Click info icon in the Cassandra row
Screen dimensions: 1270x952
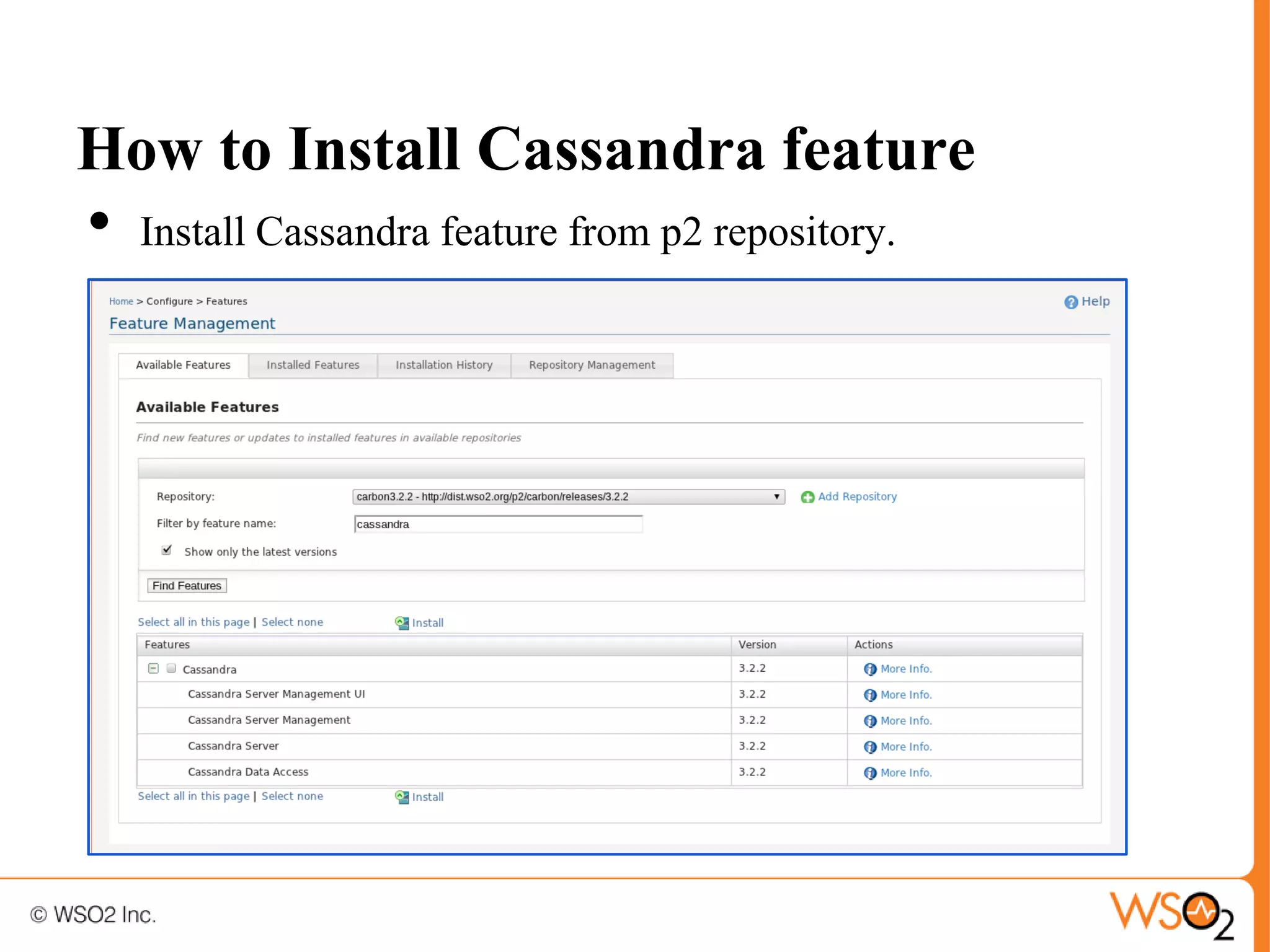[x=870, y=669]
